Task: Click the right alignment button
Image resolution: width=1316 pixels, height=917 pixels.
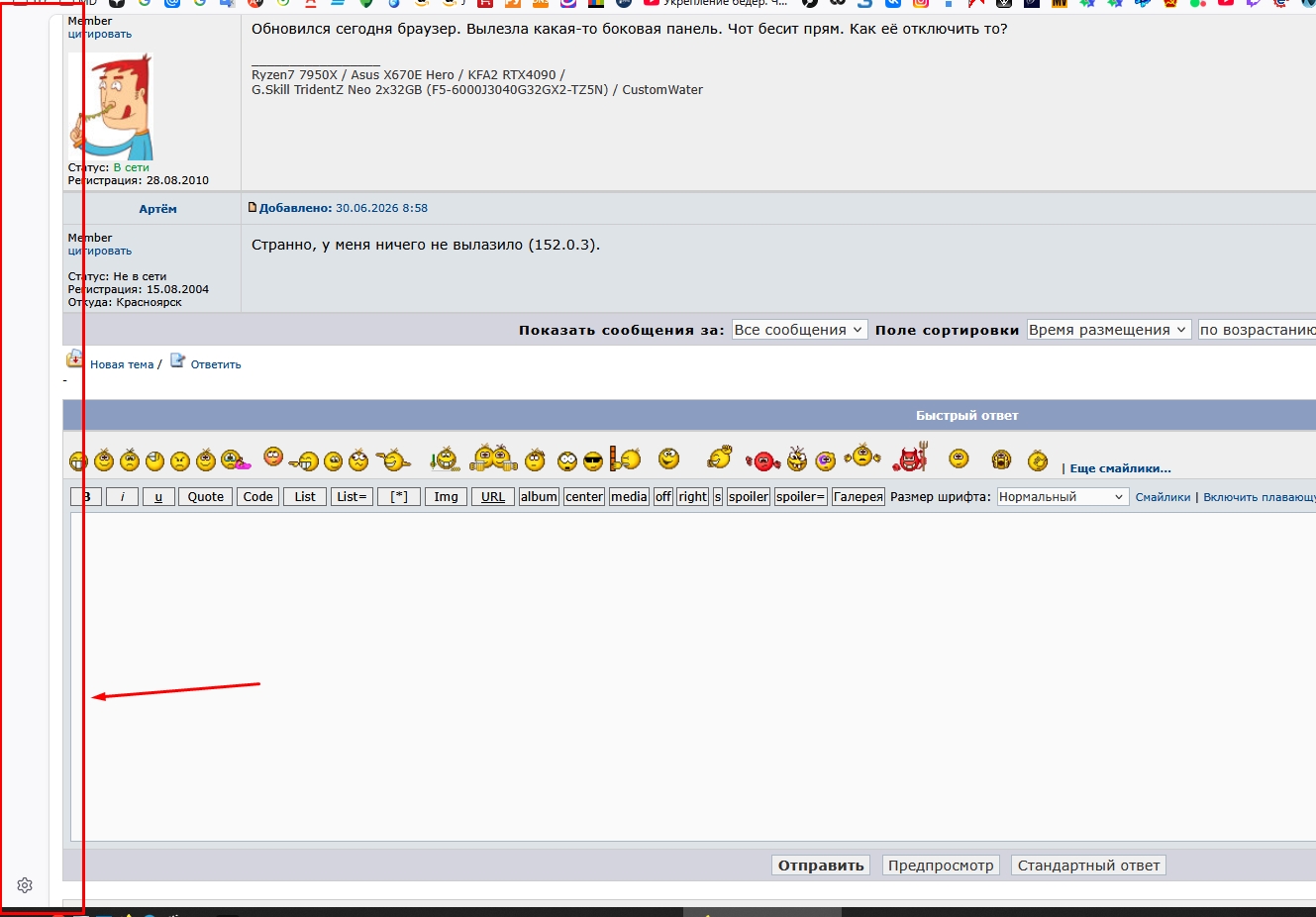Action: click(x=693, y=497)
